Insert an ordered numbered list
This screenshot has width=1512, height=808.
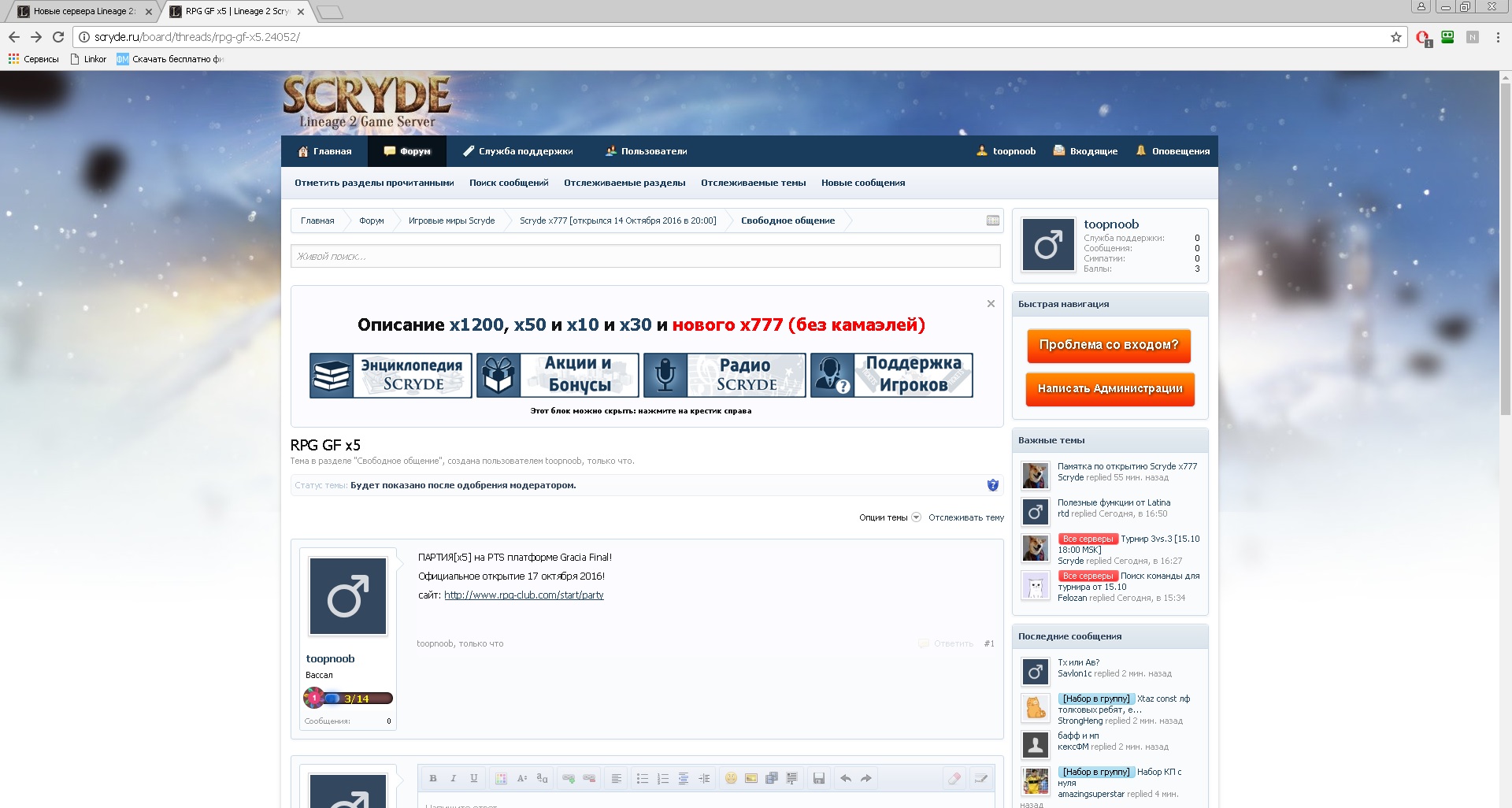click(x=663, y=778)
